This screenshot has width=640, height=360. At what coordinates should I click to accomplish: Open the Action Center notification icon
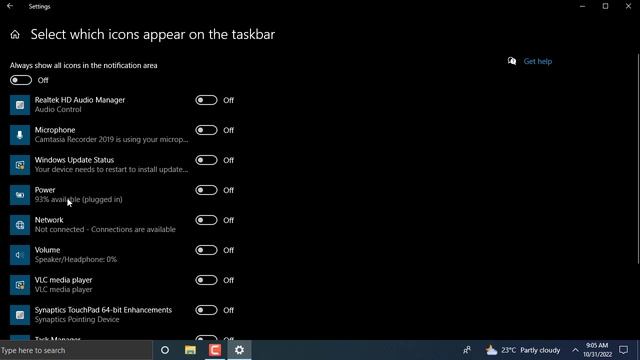(x=624, y=350)
